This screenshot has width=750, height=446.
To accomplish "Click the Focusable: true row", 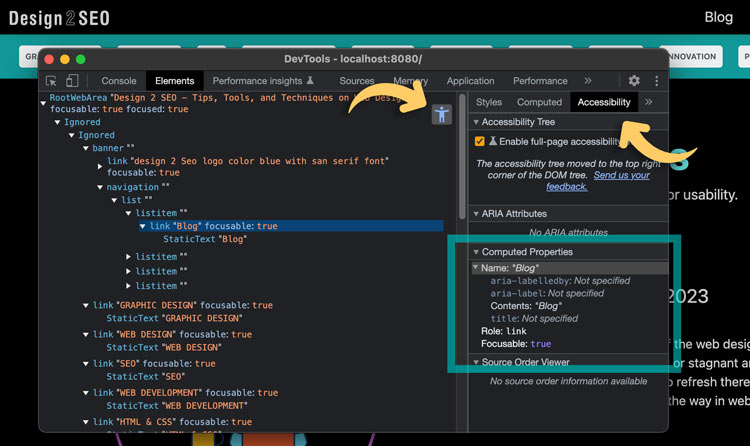I will [x=516, y=344].
